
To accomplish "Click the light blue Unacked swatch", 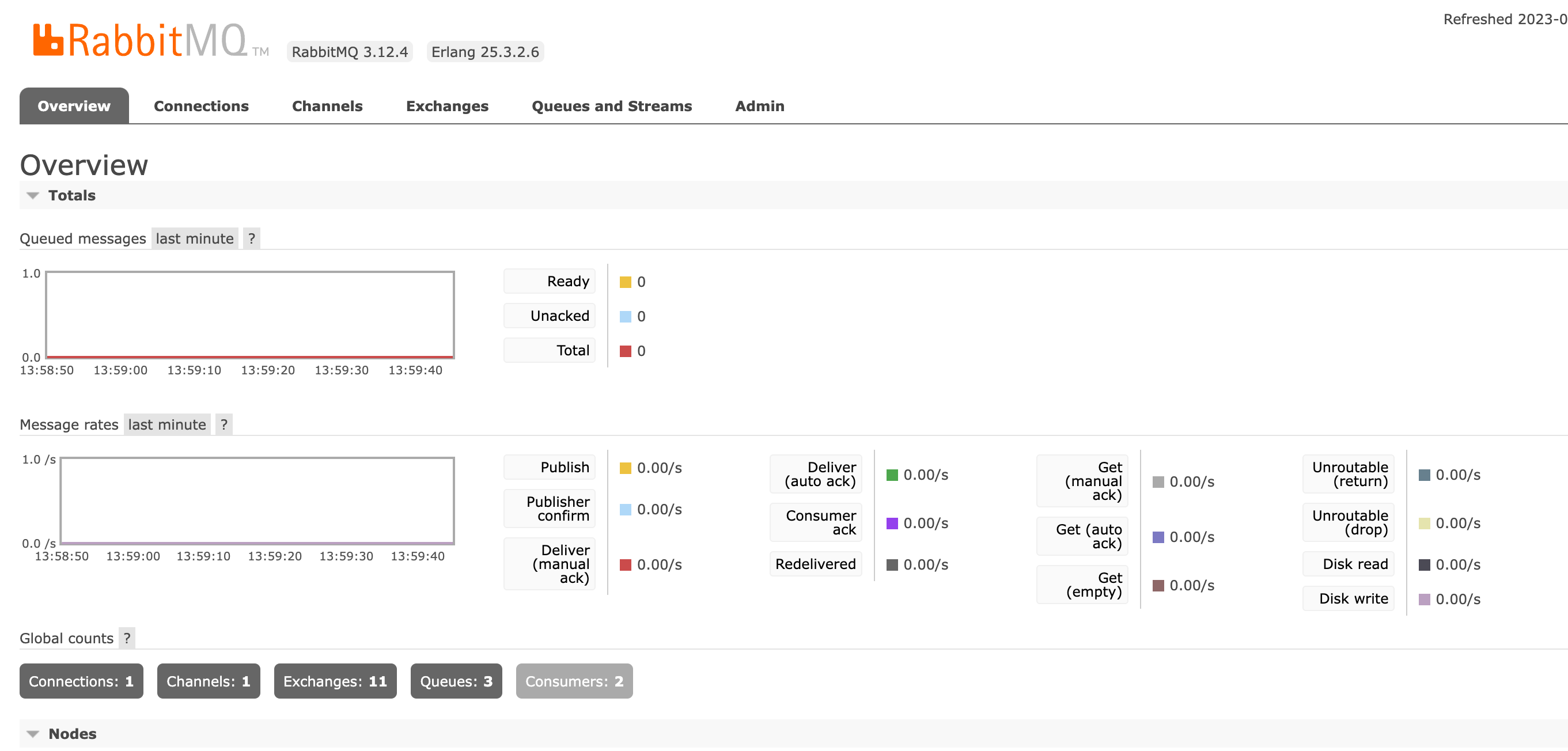I will [x=625, y=317].
